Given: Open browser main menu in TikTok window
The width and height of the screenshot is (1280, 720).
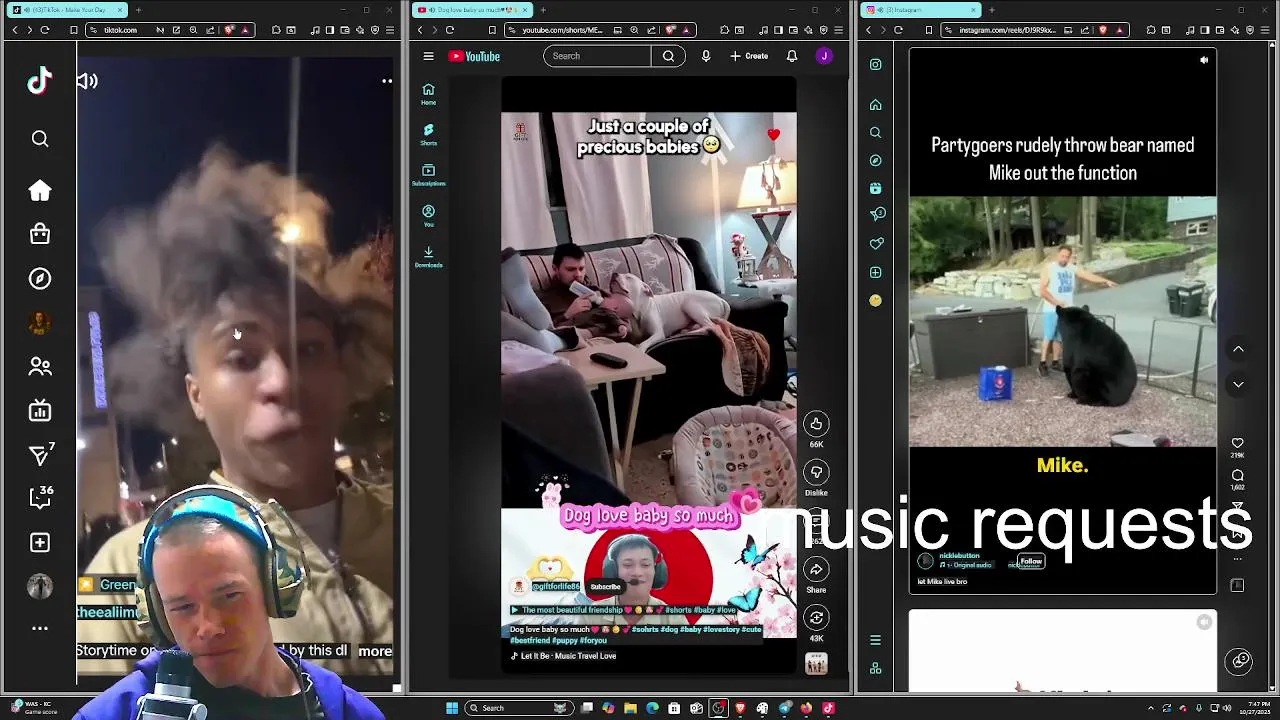Looking at the screenshot, I should coord(390,30).
